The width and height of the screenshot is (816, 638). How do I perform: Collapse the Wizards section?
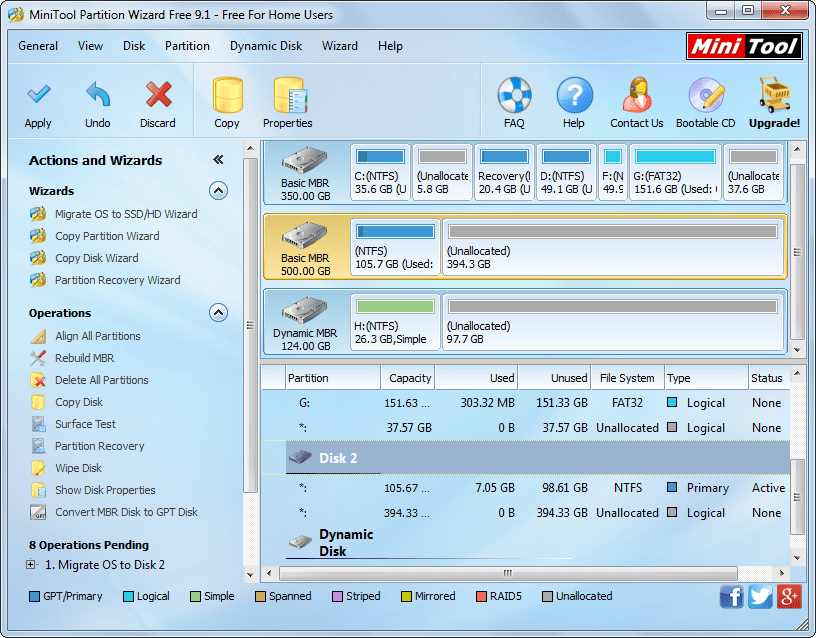click(x=219, y=191)
